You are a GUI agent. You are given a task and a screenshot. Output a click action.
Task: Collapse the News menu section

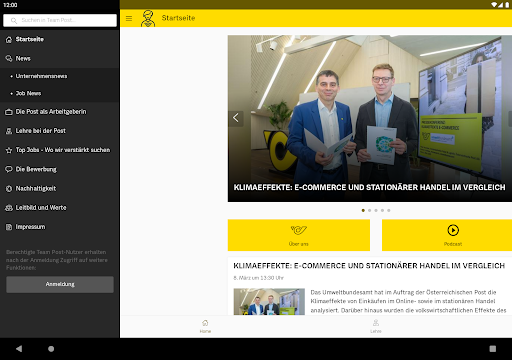tap(60, 59)
